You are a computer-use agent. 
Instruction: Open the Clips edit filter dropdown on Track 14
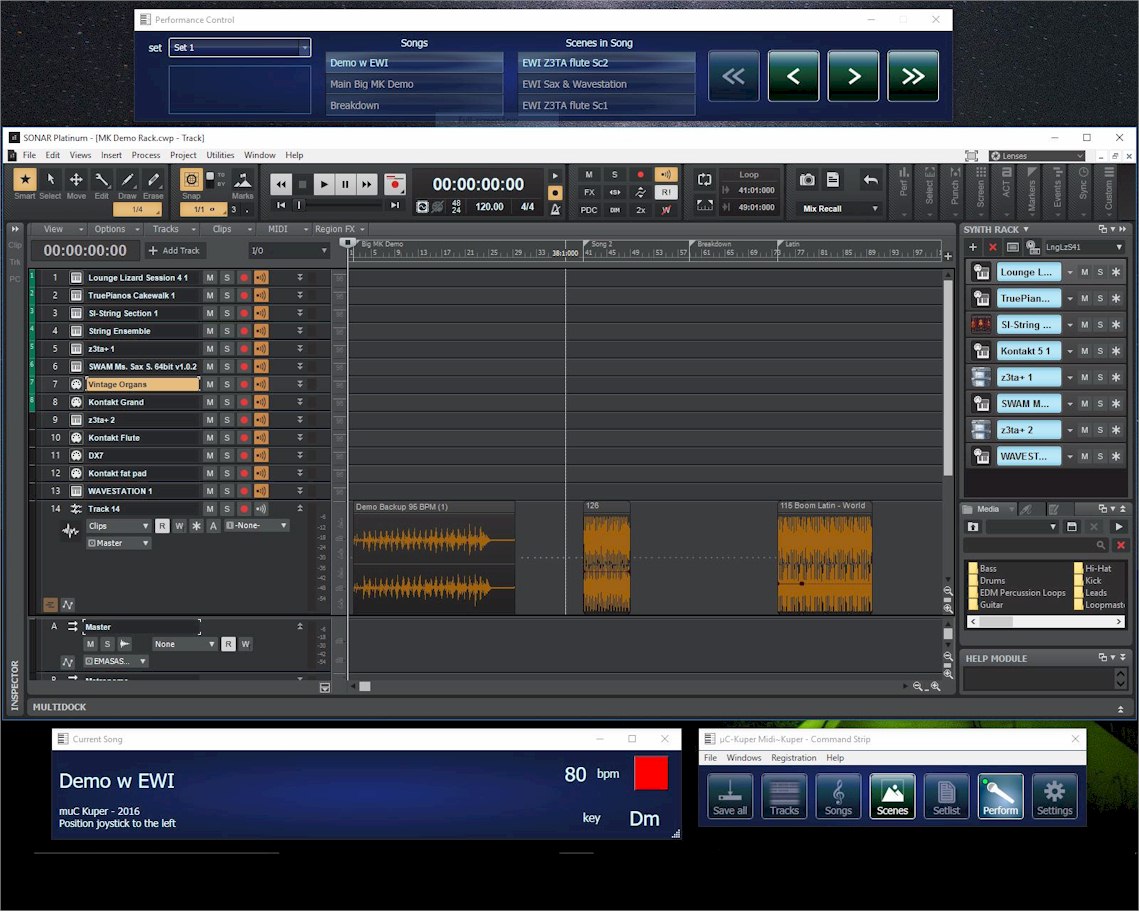pos(119,526)
